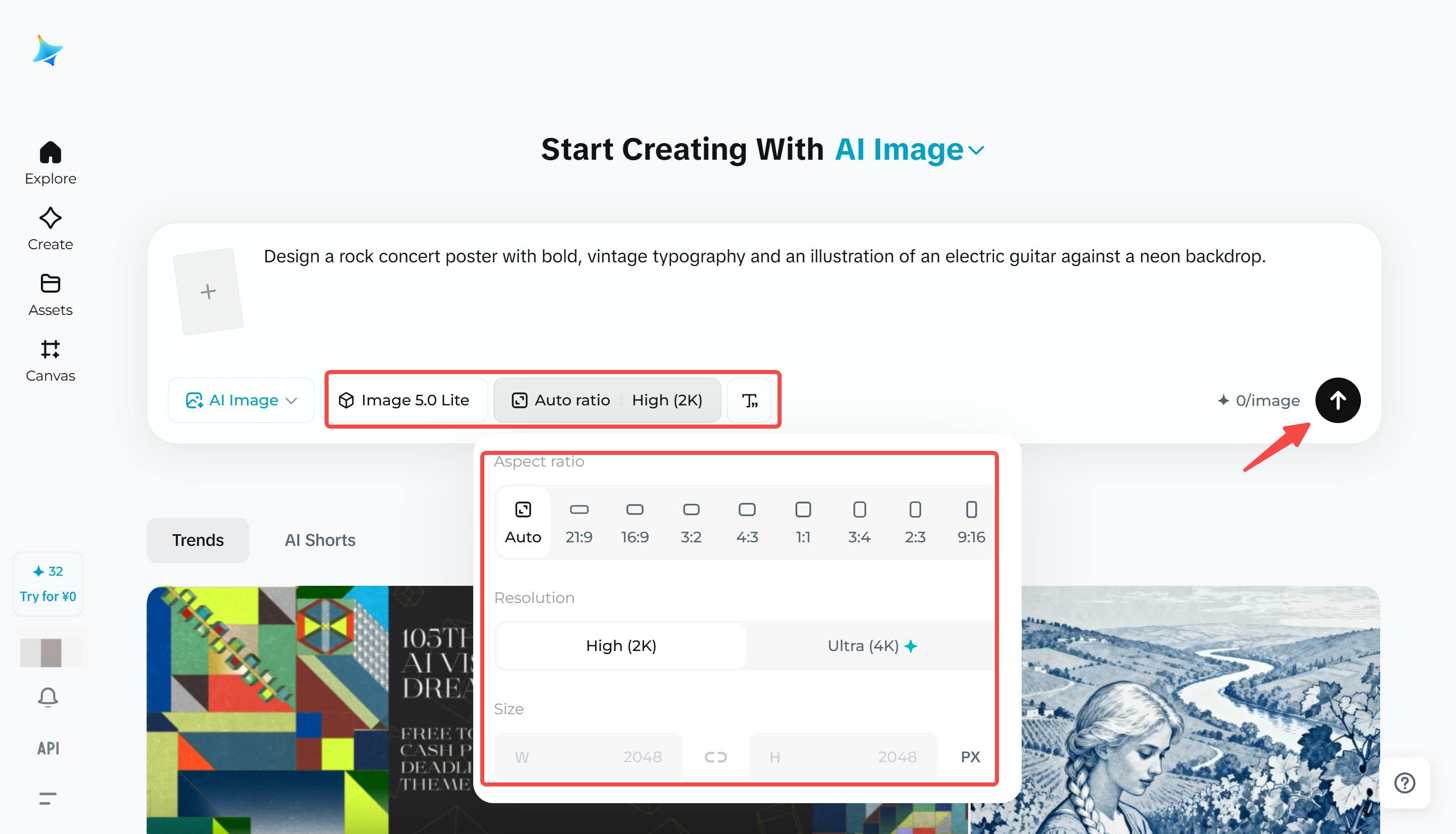Open the Canvas workspace
Screen dimensions: 1456x834
51,360
